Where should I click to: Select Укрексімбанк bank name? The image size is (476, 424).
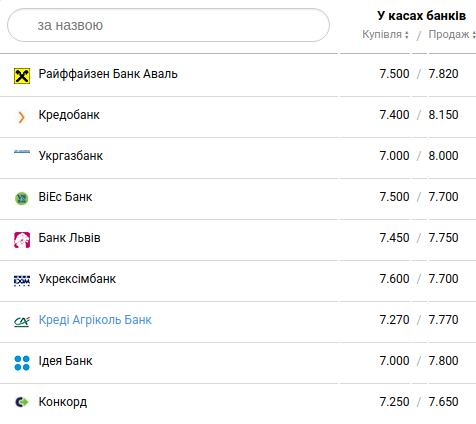[77, 279]
